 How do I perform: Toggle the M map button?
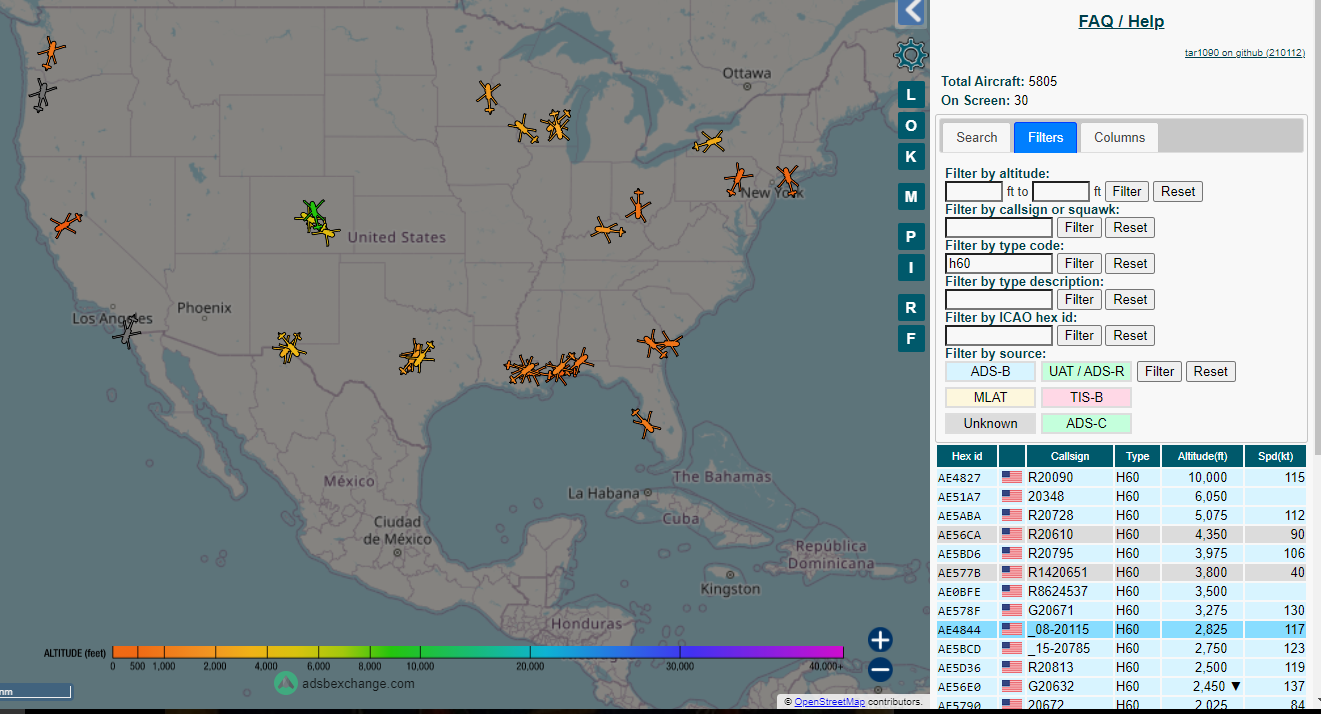click(910, 197)
